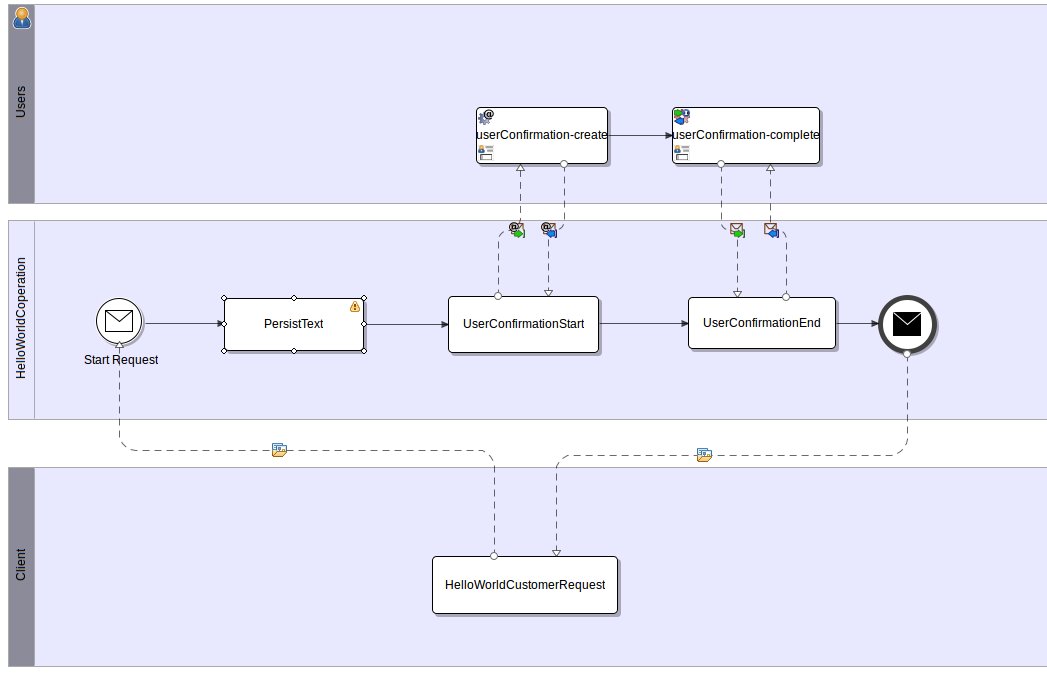Screen dimensions: 1047x678
Task: Click the envelope inside the Start Request event
Action: (120, 322)
